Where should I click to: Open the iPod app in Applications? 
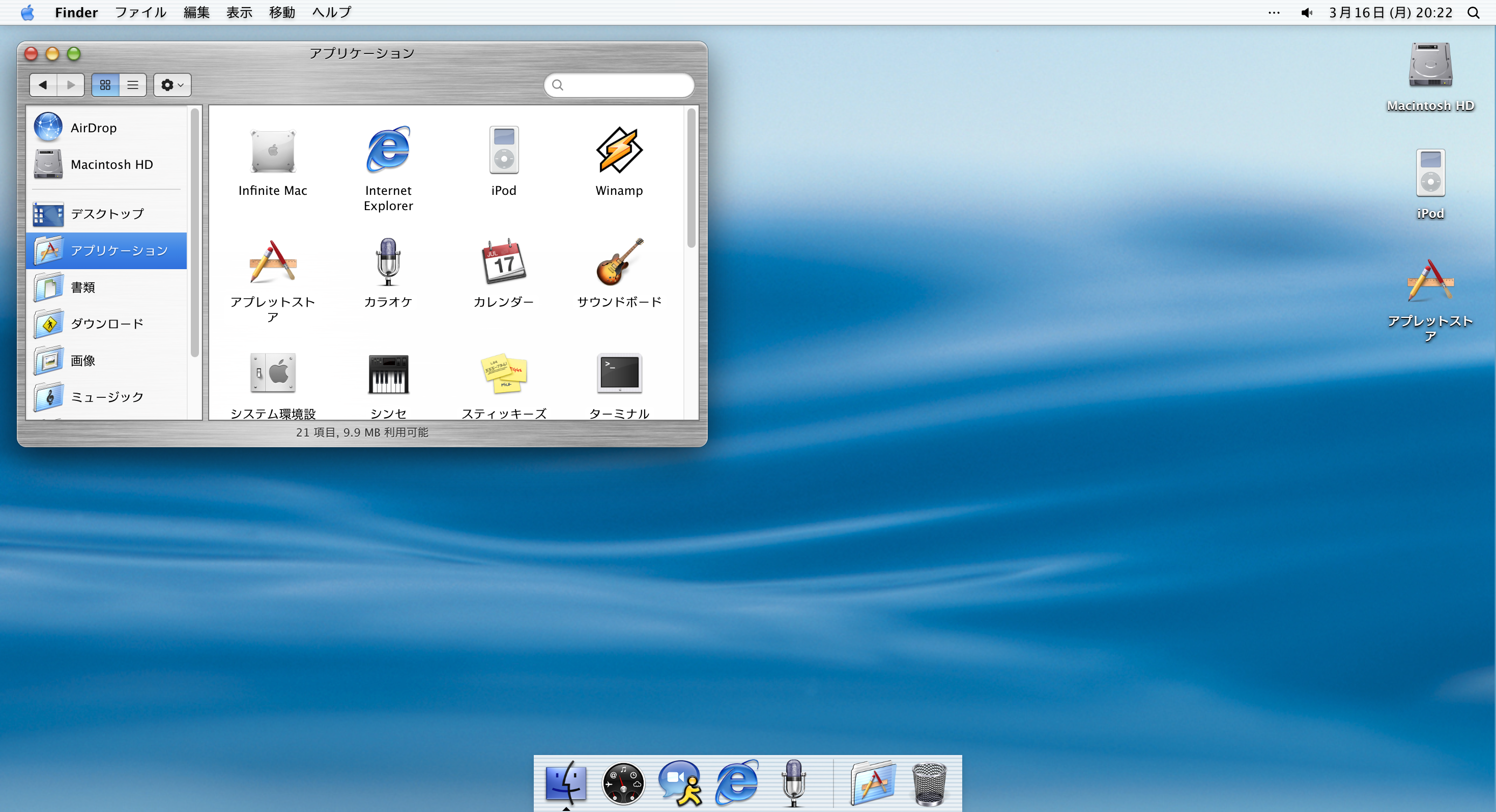click(503, 150)
